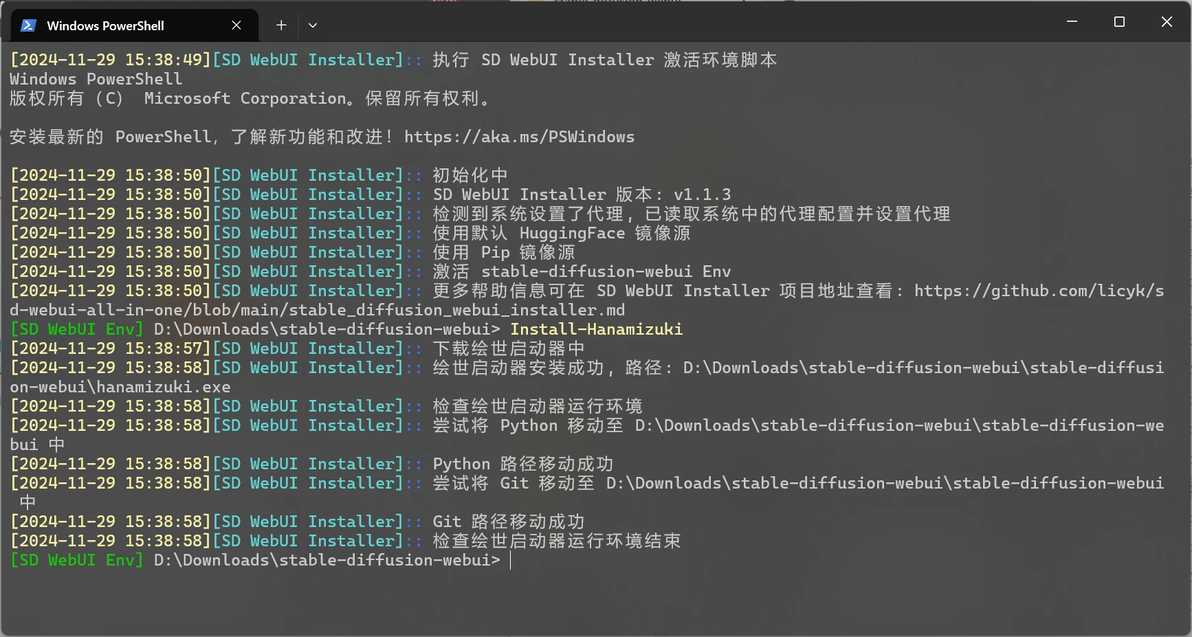Click the PowerShell icon in the tab

click(x=28, y=25)
